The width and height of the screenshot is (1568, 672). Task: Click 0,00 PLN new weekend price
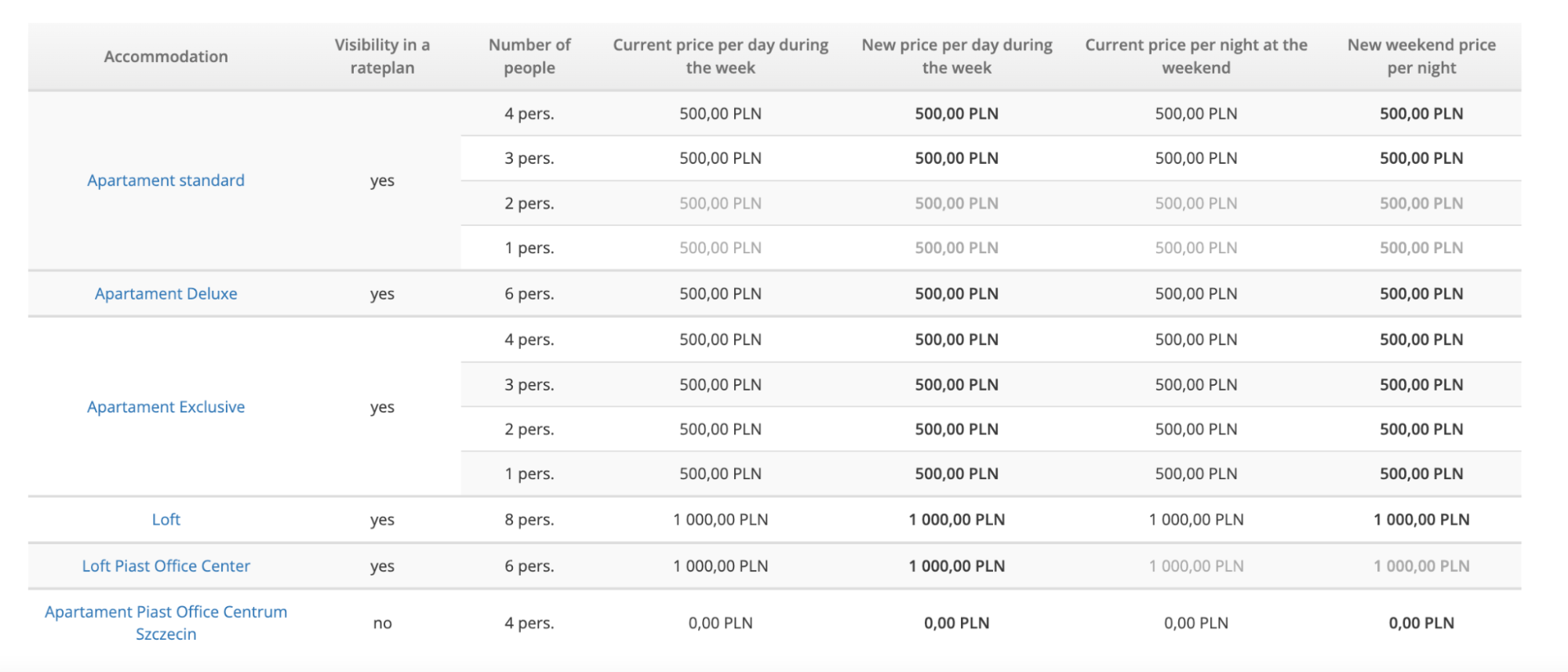click(x=1421, y=623)
